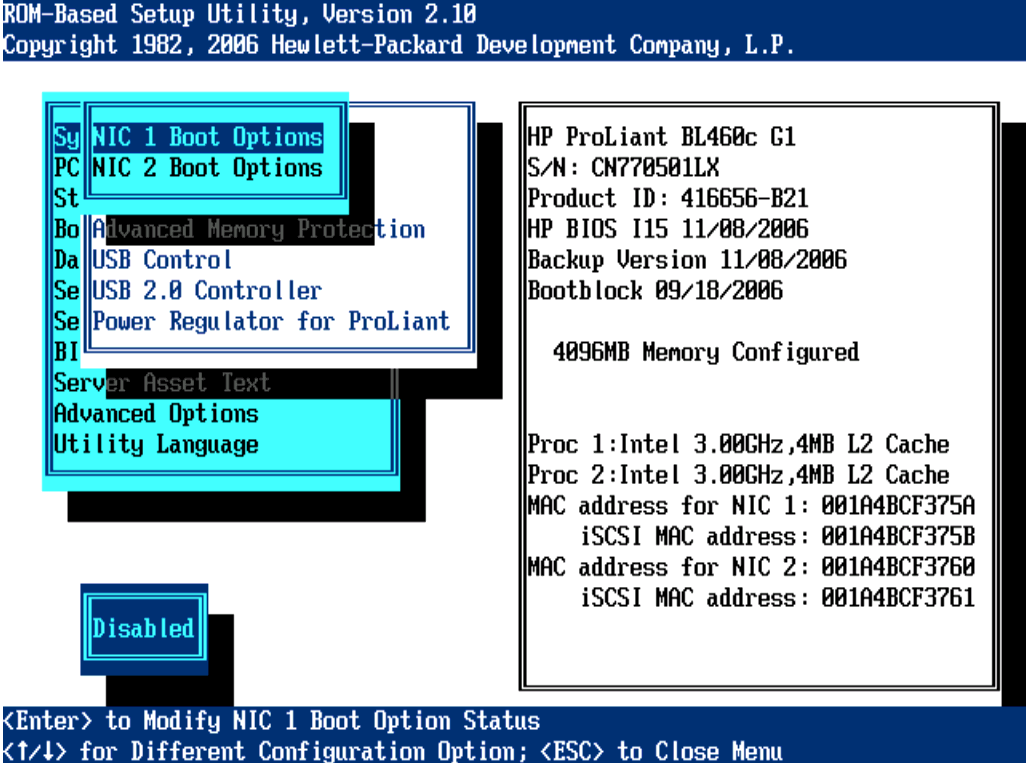1026x763 pixels.
Task: Click the Product ID 416656-B21 line
Action: [668, 199]
